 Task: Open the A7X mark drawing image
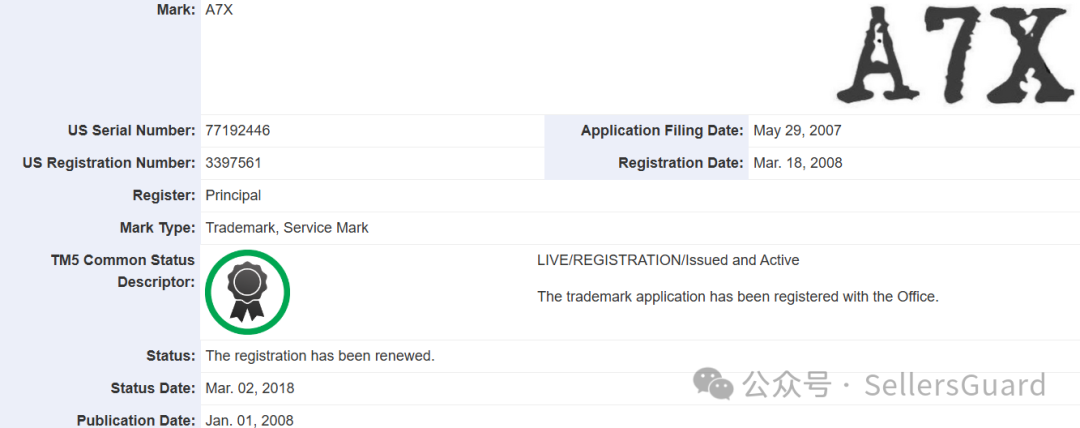pyautogui.click(x=954, y=57)
